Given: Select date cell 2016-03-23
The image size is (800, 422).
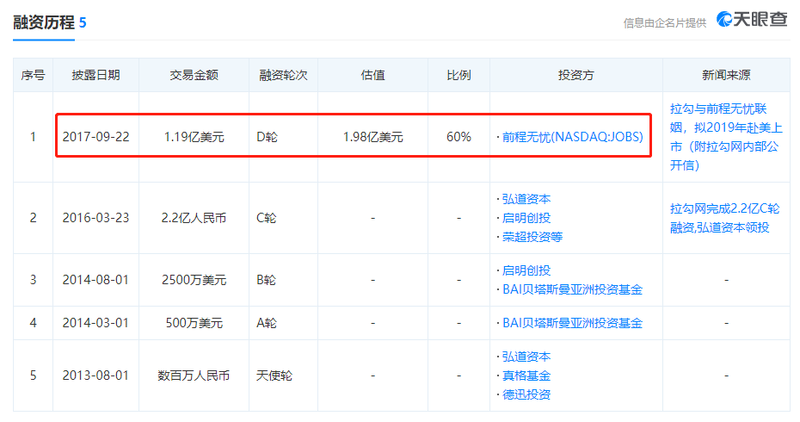Looking at the screenshot, I should coord(96,218).
